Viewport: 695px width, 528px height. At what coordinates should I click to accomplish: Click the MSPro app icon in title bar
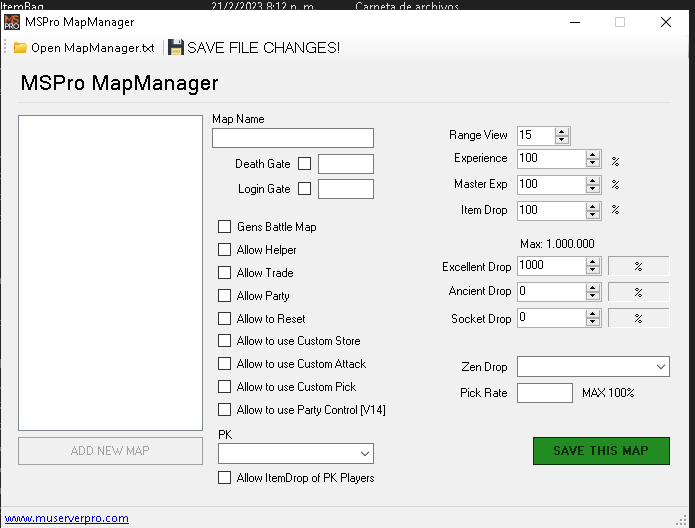(x=13, y=22)
